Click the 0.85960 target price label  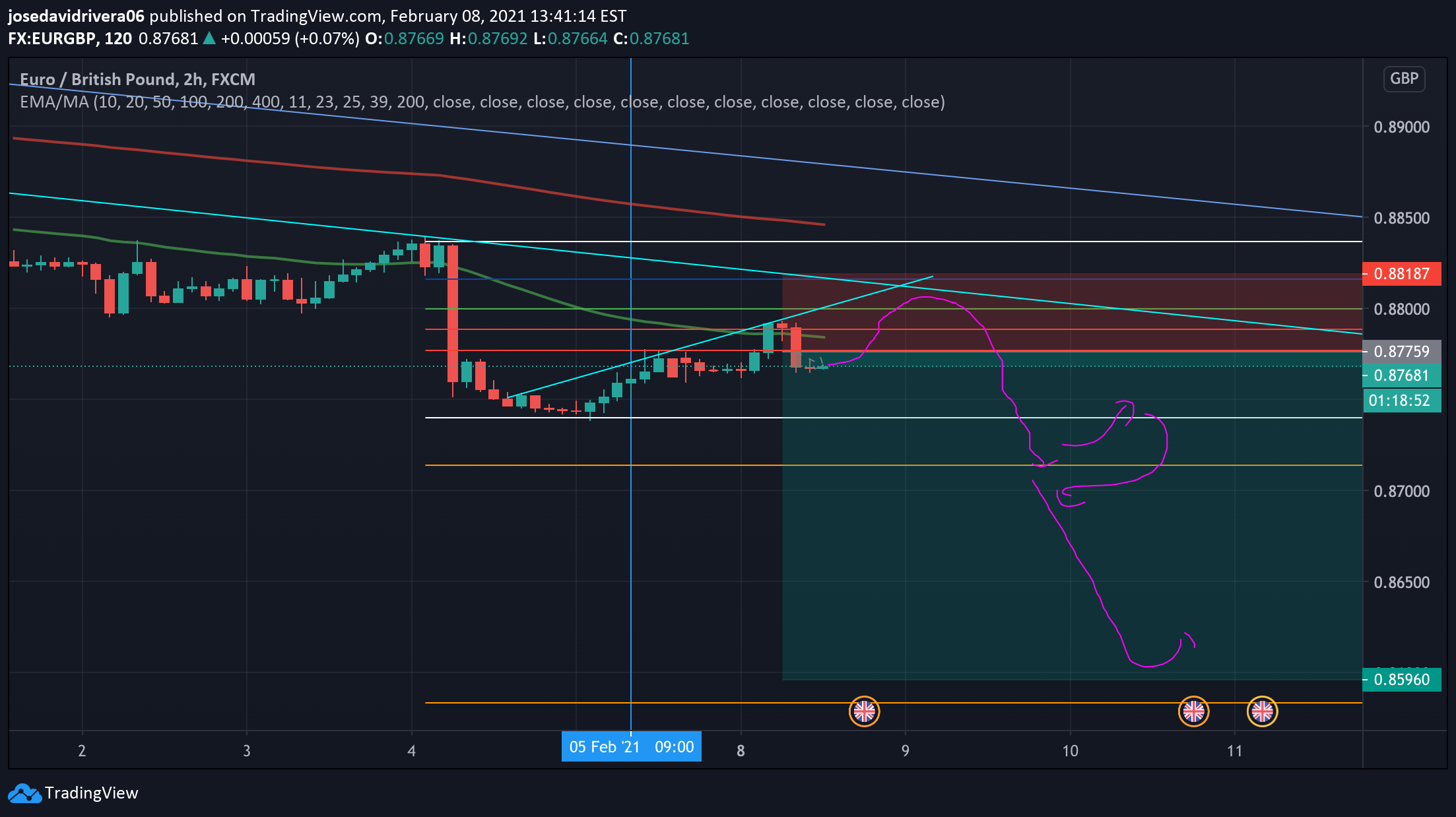[x=1401, y=679]
